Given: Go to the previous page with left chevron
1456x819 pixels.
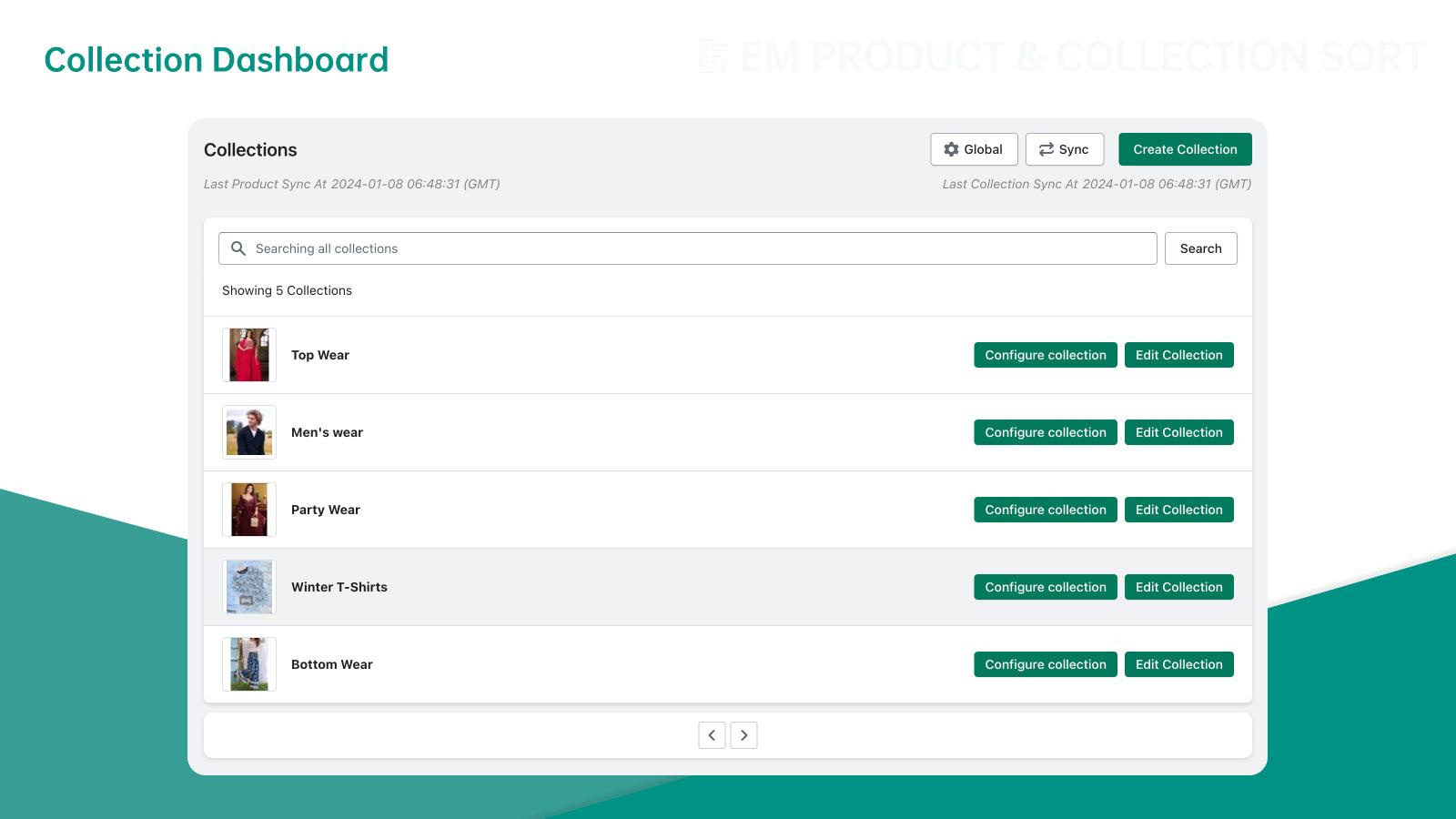Looking at the screenshot, I should [713, 735].
